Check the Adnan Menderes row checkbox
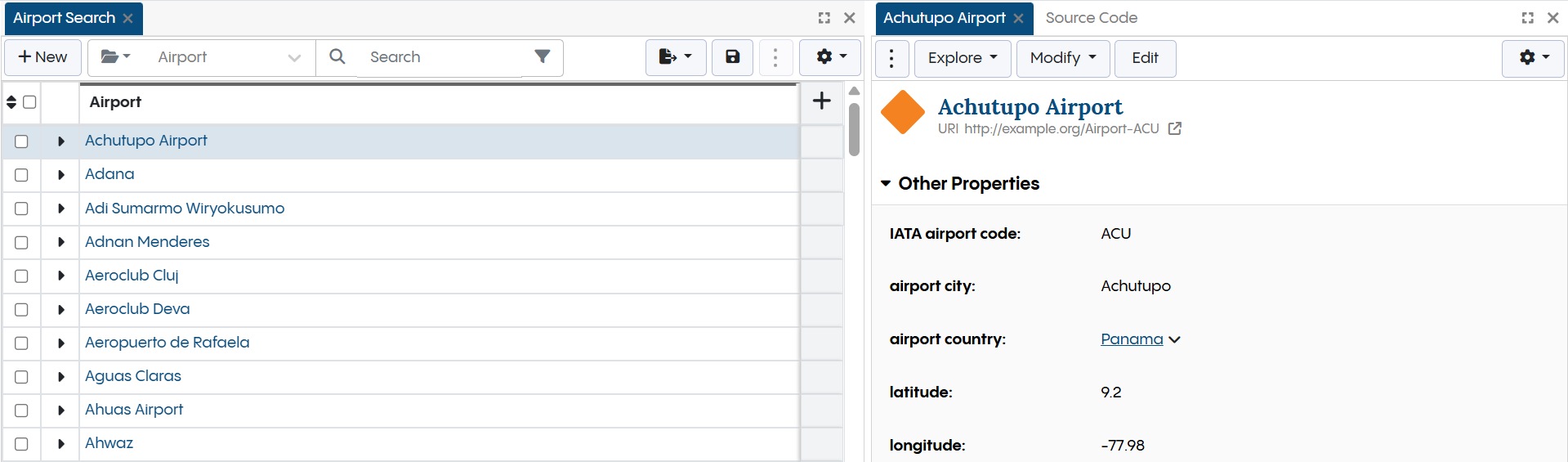 [x=21, y=243]
